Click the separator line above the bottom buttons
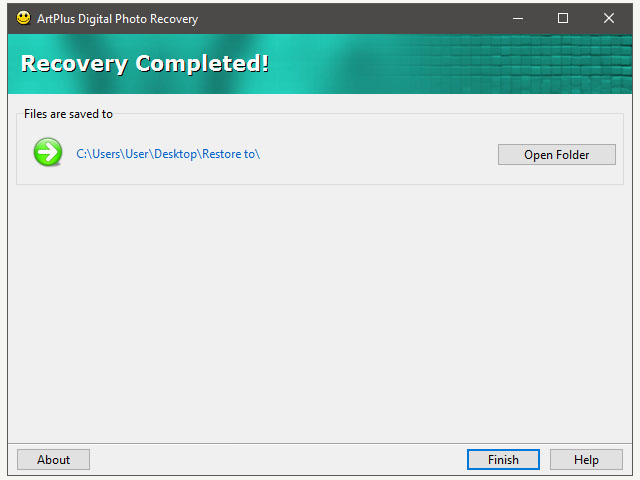 click(320, 443)
